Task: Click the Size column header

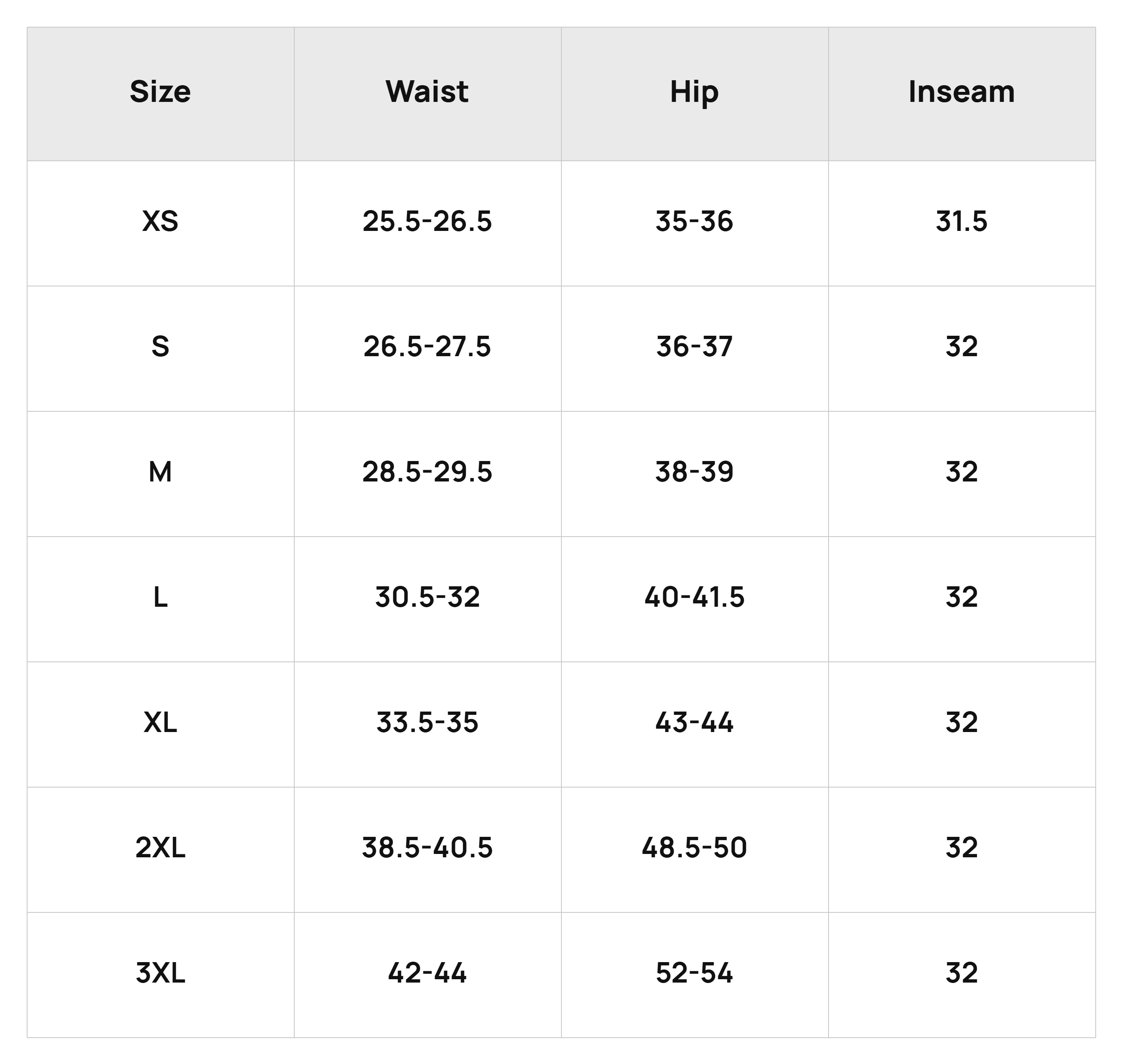Action: (160, 91)
